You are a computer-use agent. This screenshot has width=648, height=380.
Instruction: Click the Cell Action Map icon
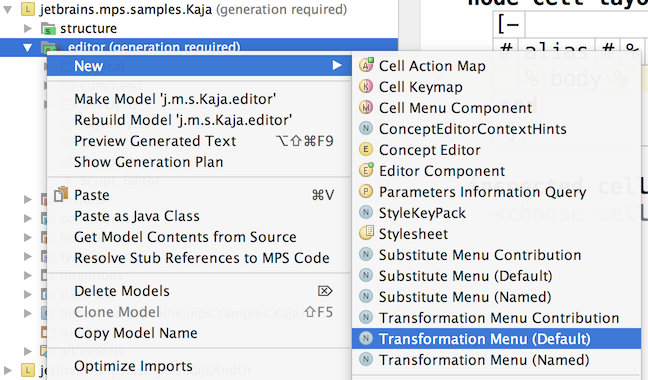(x=366, y=65)
